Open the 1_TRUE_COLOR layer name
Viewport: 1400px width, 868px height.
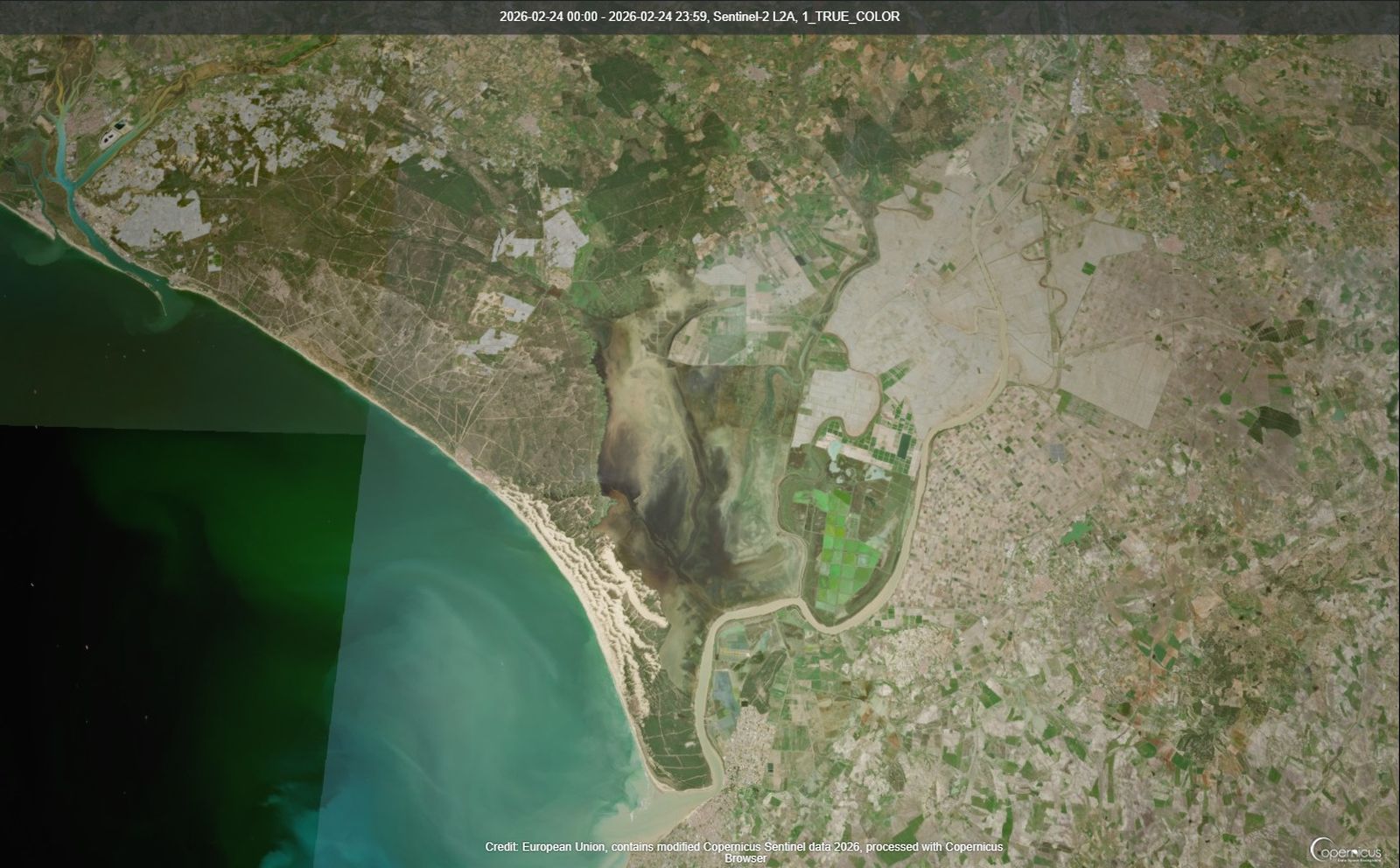pos(853,15)
